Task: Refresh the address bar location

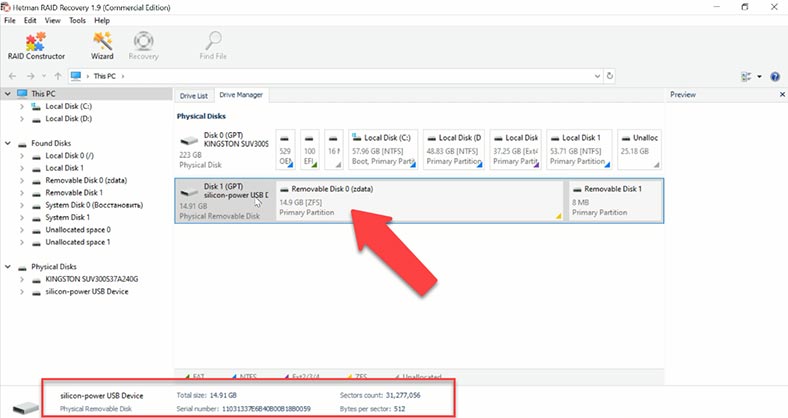Action: (x=610, y=76)
